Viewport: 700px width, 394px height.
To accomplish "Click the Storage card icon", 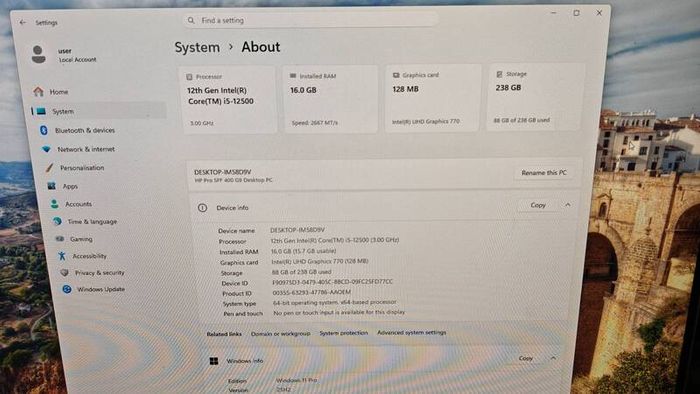I will coord(500,74).
